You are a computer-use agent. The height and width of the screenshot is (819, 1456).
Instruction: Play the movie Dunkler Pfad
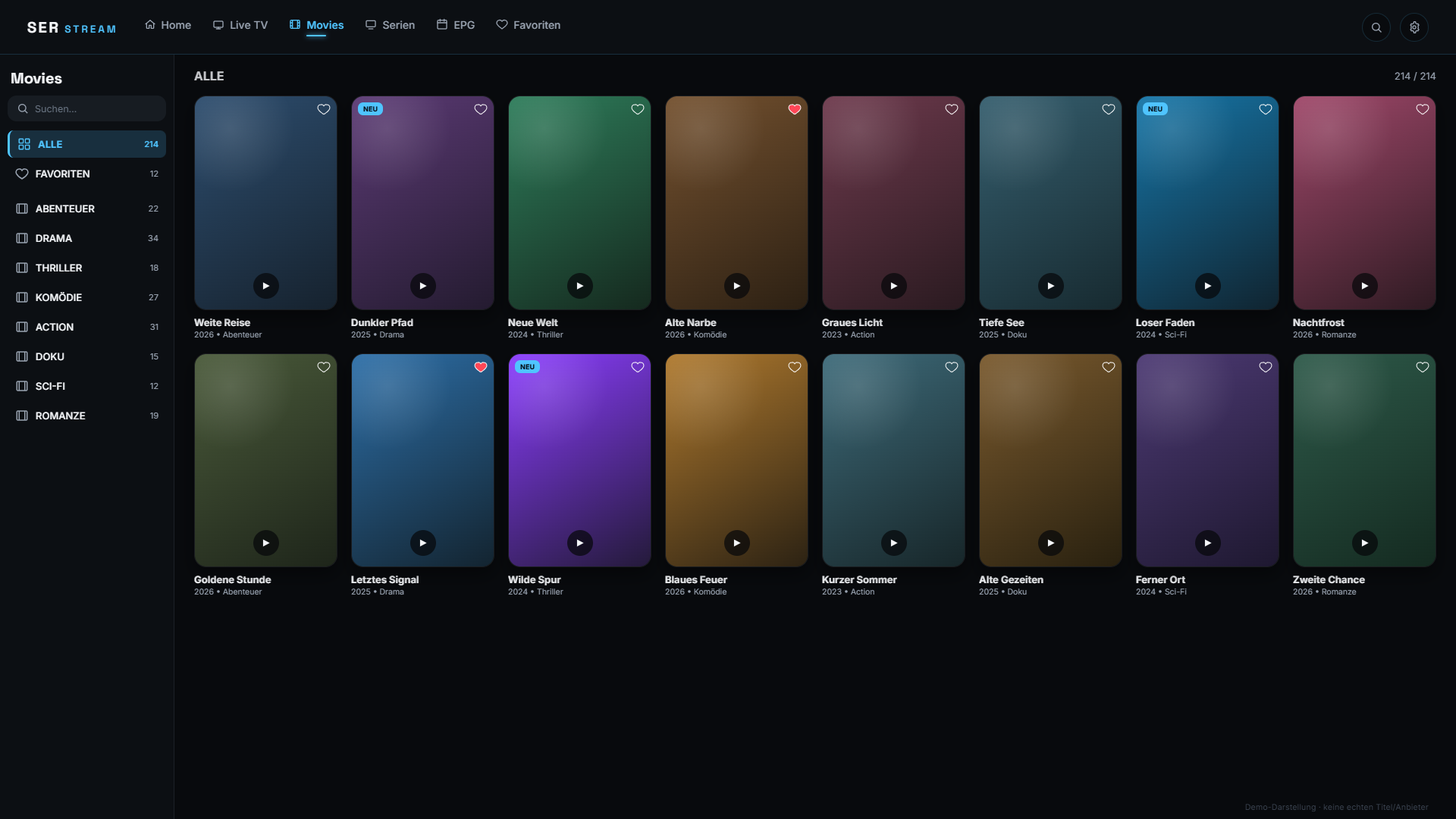[x=422, y=286]
